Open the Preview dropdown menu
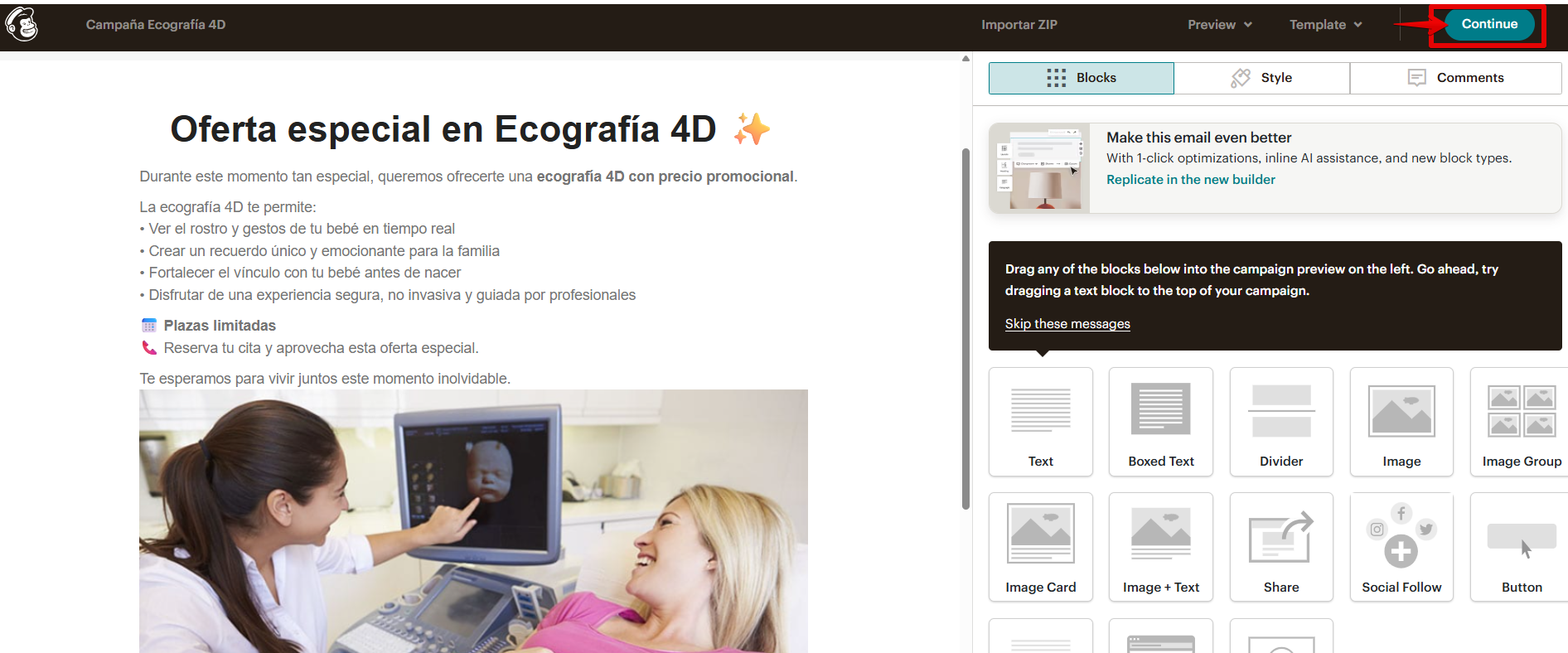Screen dimensions: 1568x653 (x=1219, y=25)
